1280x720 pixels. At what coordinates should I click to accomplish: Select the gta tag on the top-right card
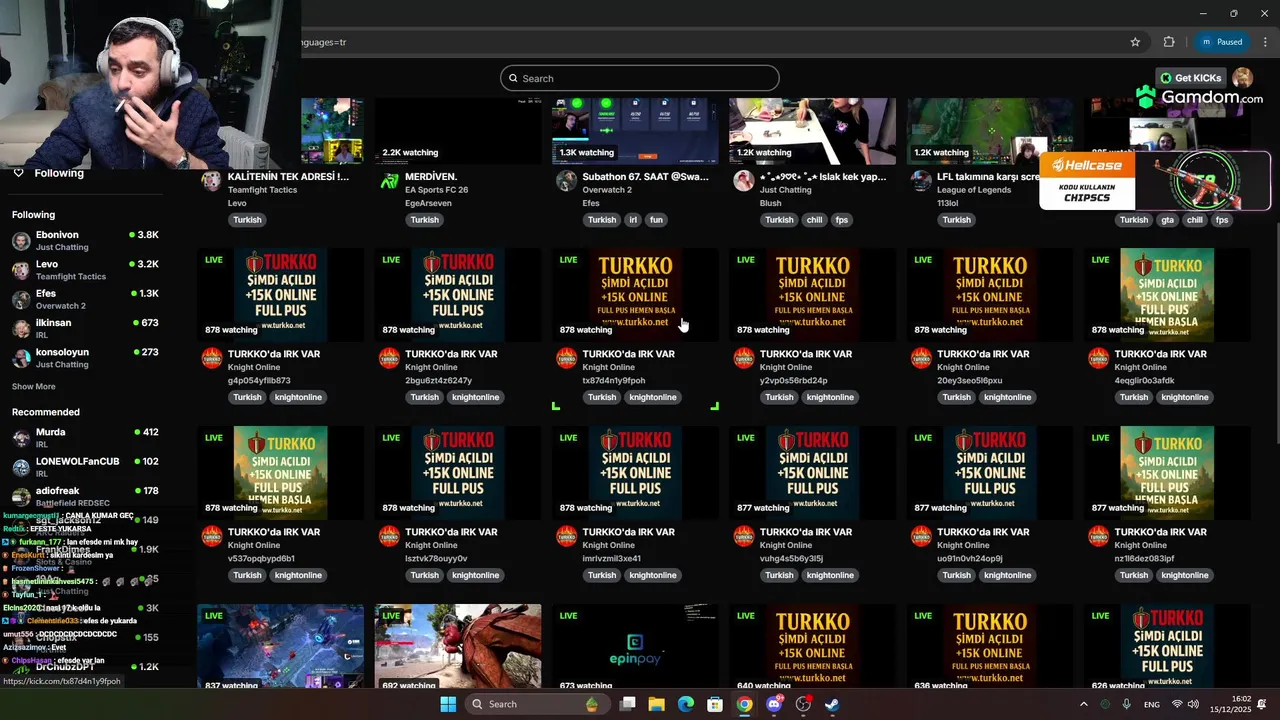click(1167, 220)
